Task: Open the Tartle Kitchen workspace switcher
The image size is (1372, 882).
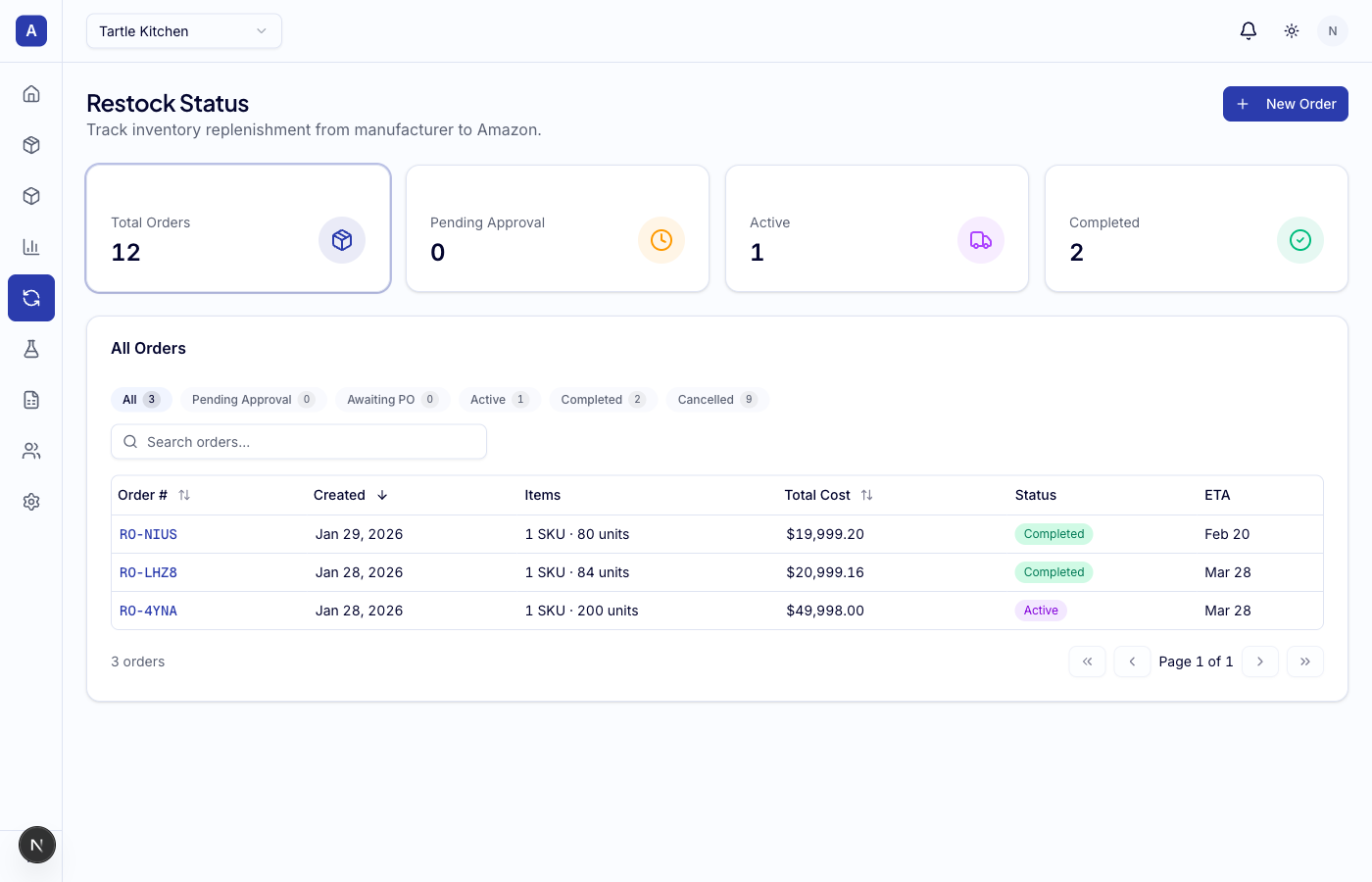Action: click(x=183, y=30)
